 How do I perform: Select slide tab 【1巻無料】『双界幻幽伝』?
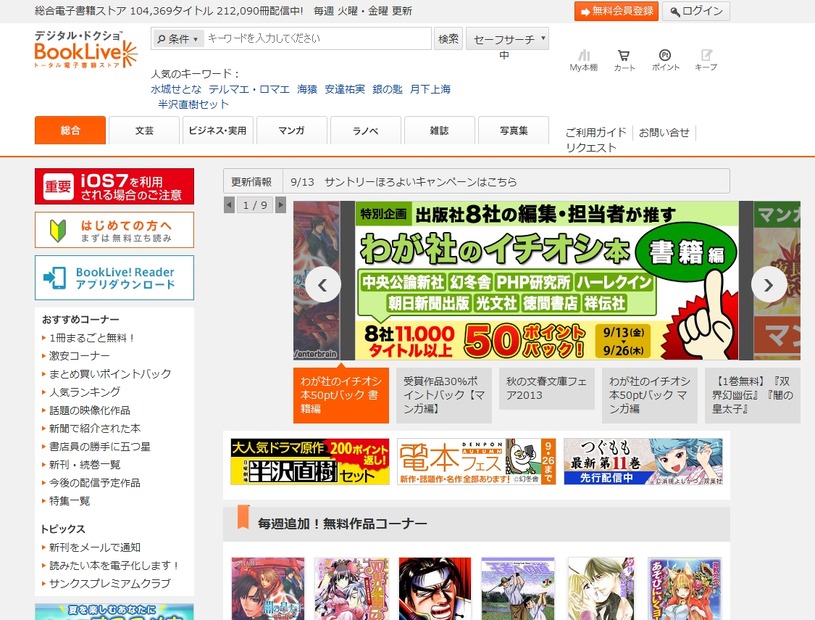pos(753,395)
